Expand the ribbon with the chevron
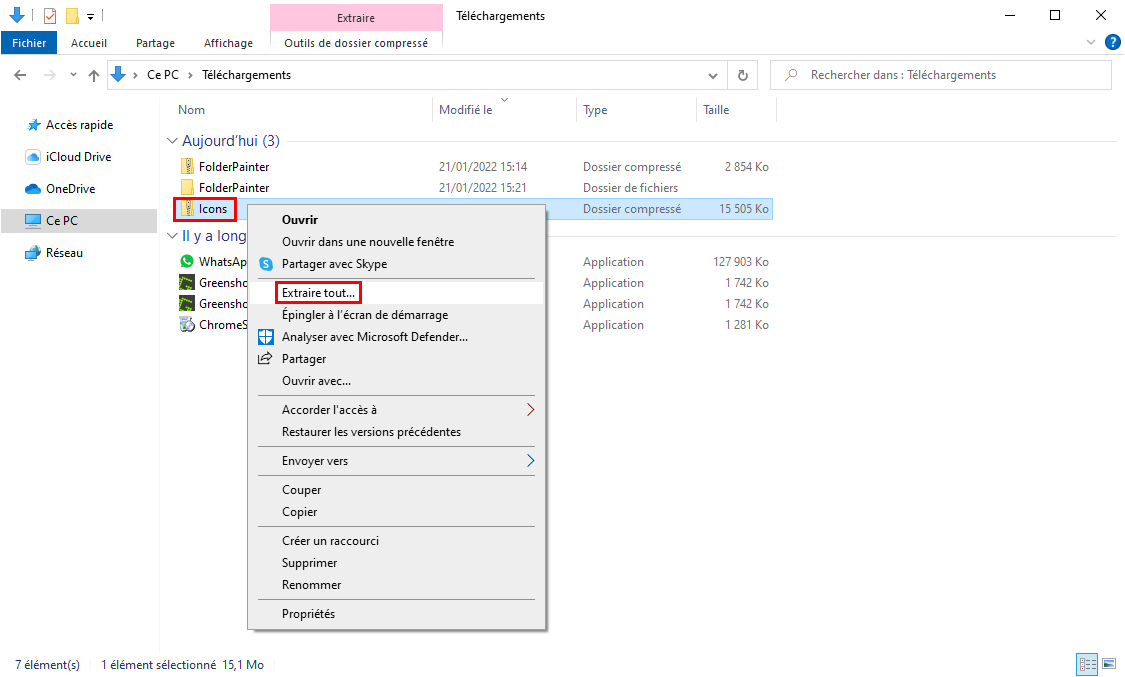The height and width of the screenshot is (677, 1125). pos(1091,43)
